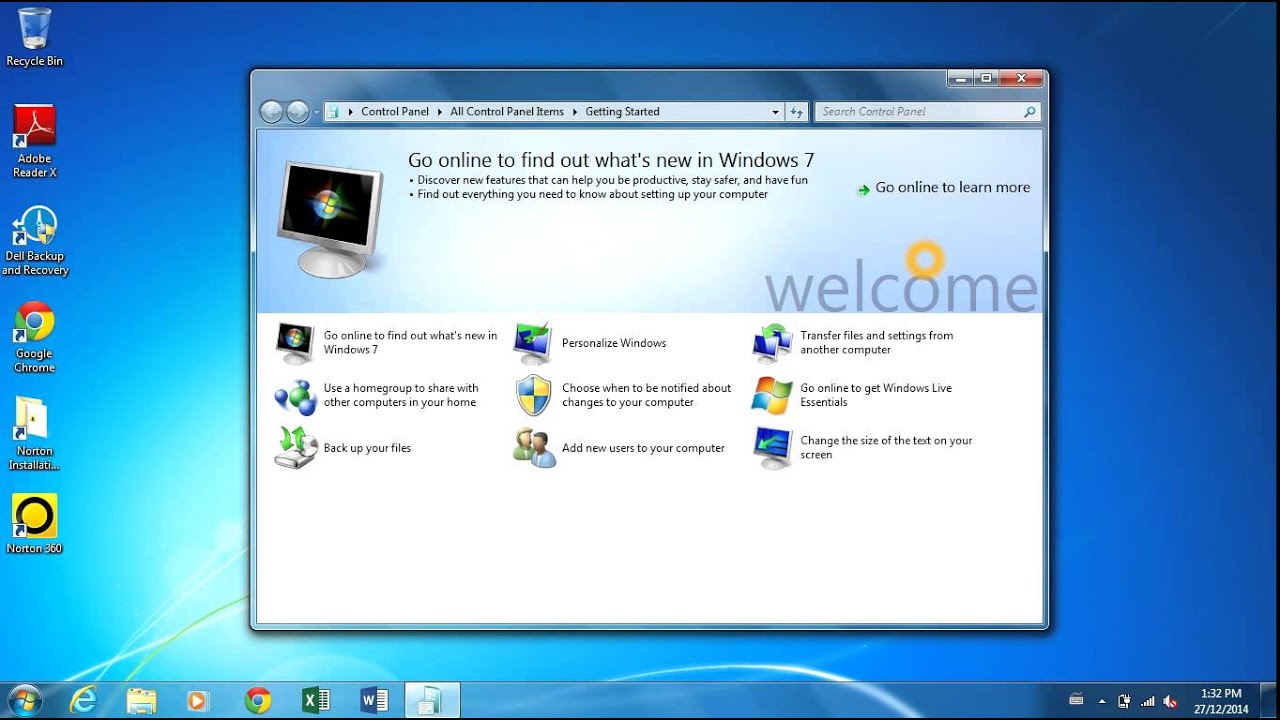This screenshot has width=1280, height=720.
Task: Open Windows Explorer from the taskbar
Action: click(x=141, y=700)
